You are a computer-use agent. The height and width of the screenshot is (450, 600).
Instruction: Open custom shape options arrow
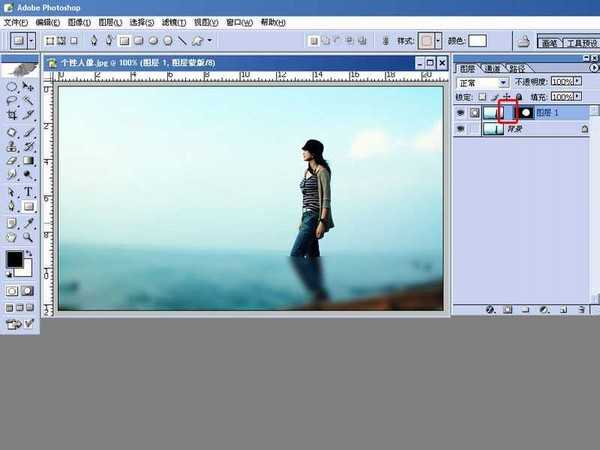tap(210, 40)
